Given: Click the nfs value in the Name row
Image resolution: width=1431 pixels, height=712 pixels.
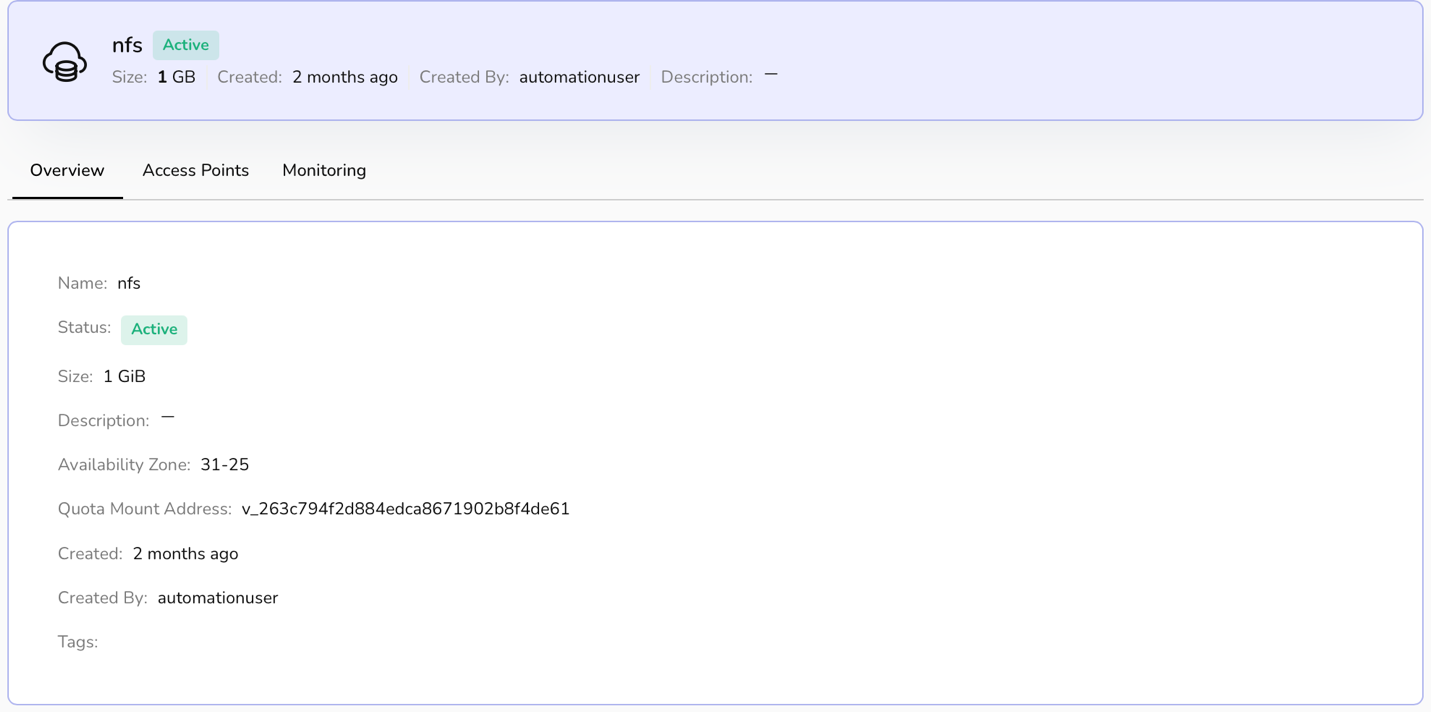Looking at the screenshot, I should coord(129,284).
